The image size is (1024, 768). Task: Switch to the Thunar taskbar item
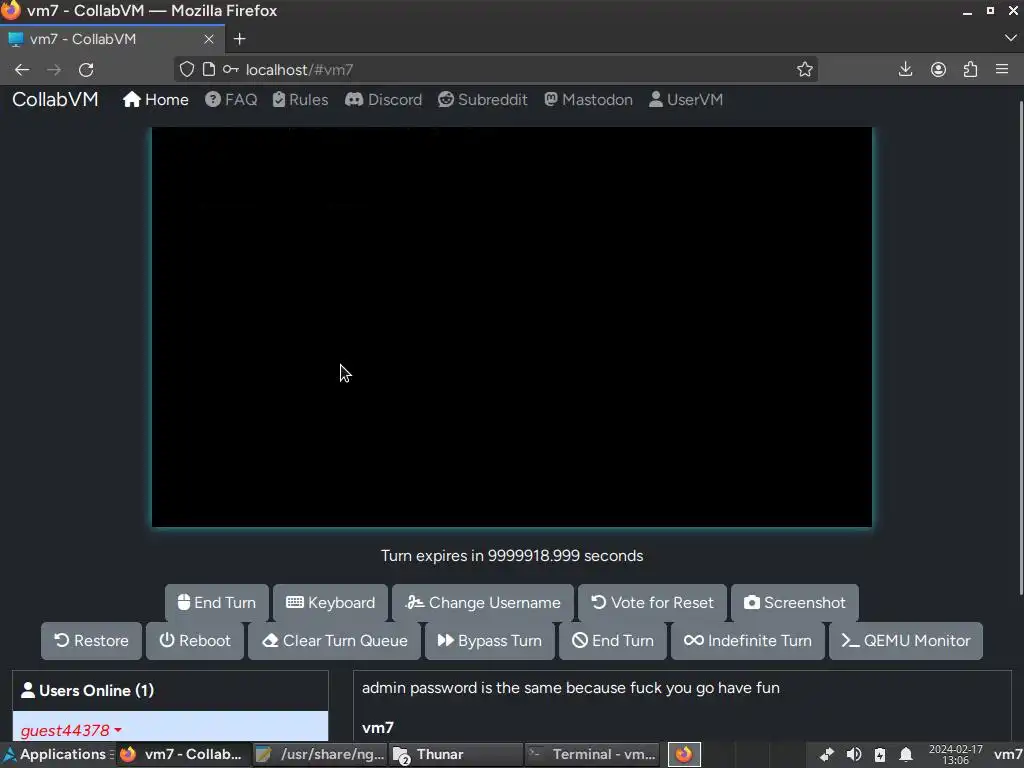(x=455, y=754)
